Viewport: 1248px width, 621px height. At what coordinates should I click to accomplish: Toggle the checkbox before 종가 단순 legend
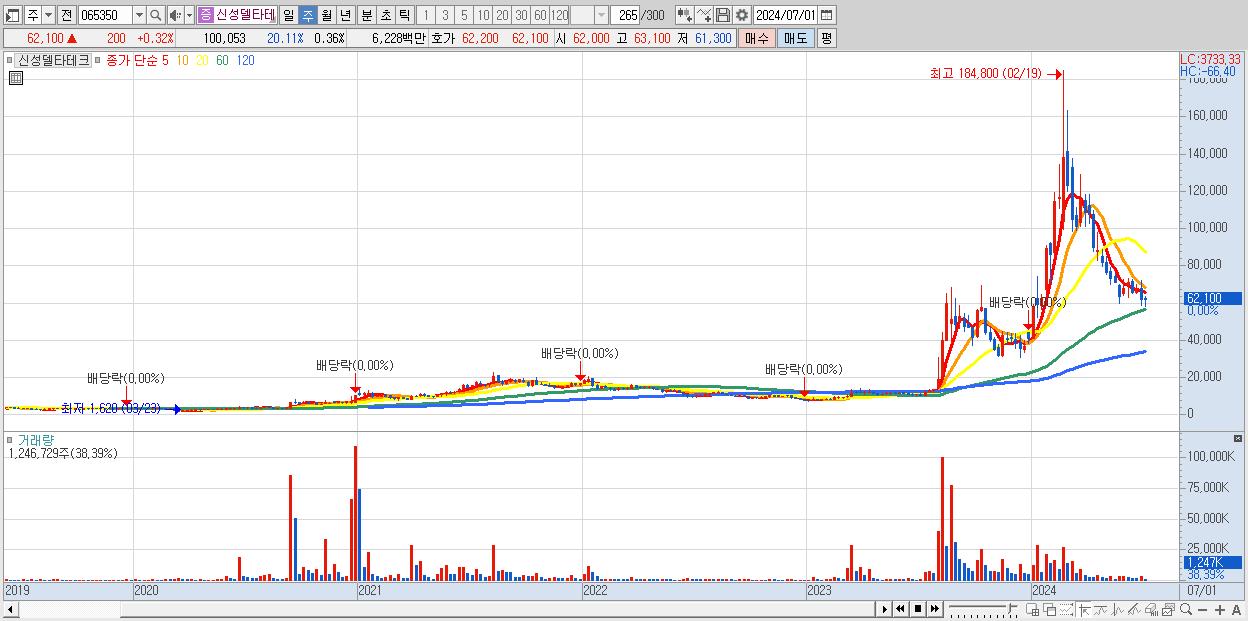(x=98, y=60)
